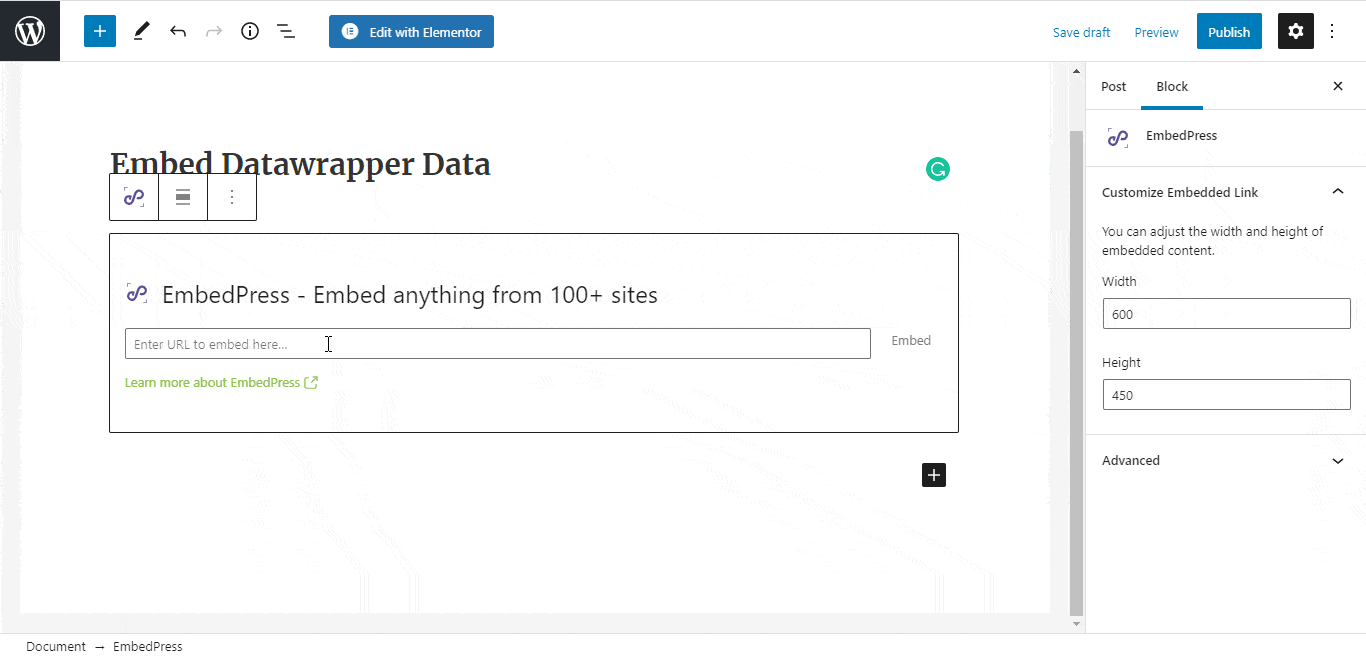
Task: Open the WordPress logo menu
Action: coord(30,31)
